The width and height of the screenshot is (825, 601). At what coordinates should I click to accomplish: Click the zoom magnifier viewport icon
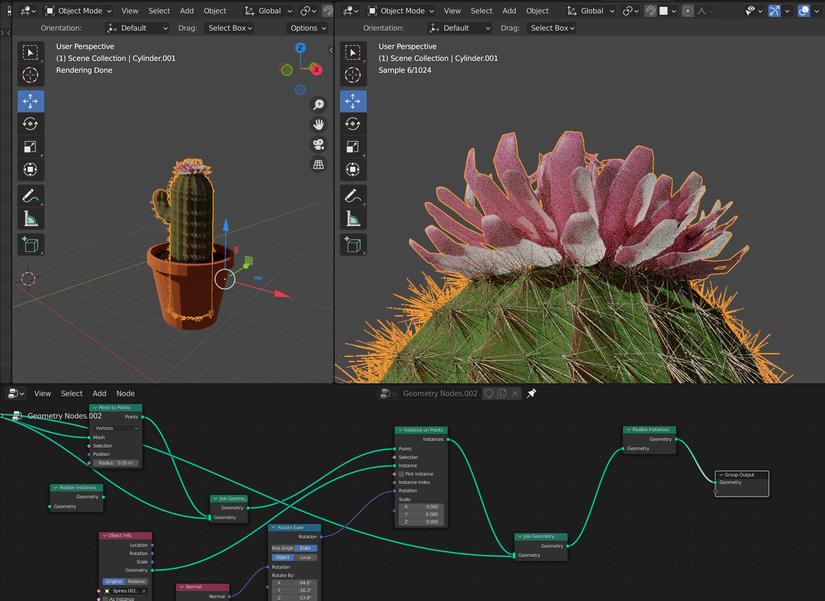318,105
